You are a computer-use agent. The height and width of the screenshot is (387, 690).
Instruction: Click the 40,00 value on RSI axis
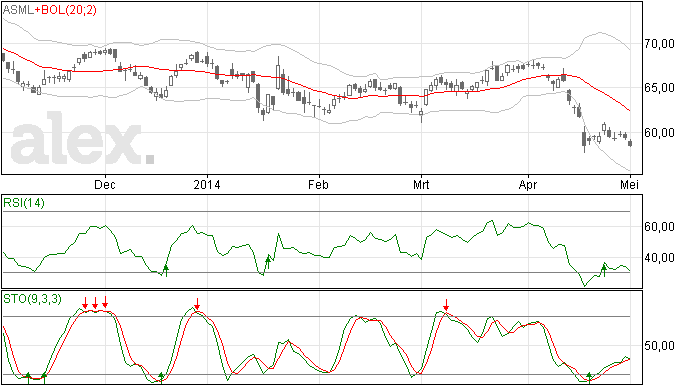(659, 258)
